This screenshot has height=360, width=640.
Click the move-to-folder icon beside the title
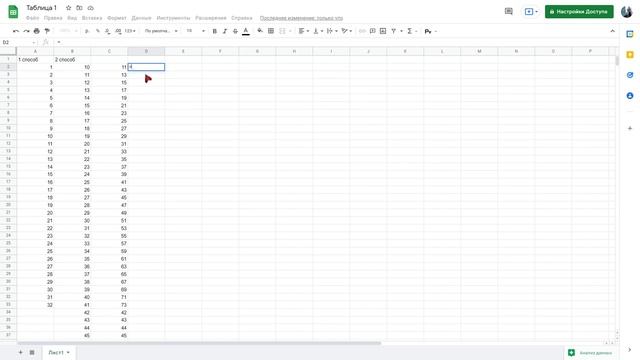click(79, 8)
